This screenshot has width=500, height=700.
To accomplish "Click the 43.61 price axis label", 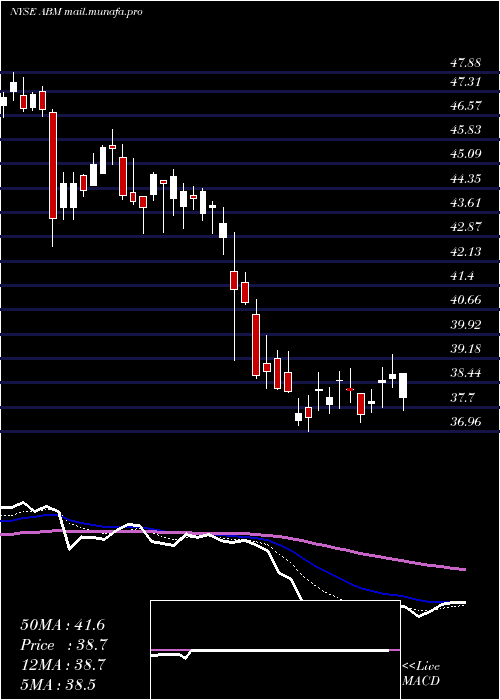I will click(x=465, y=203).
